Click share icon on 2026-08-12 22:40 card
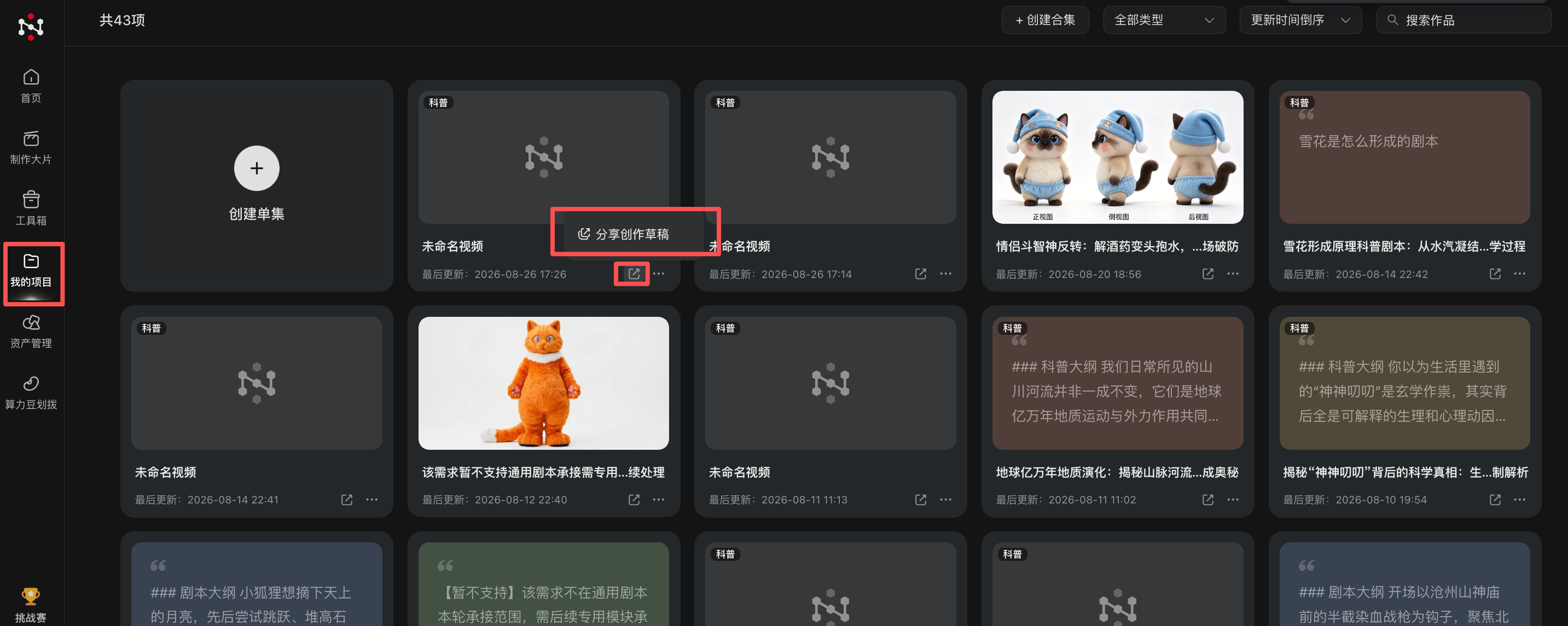 coord(634,500)
